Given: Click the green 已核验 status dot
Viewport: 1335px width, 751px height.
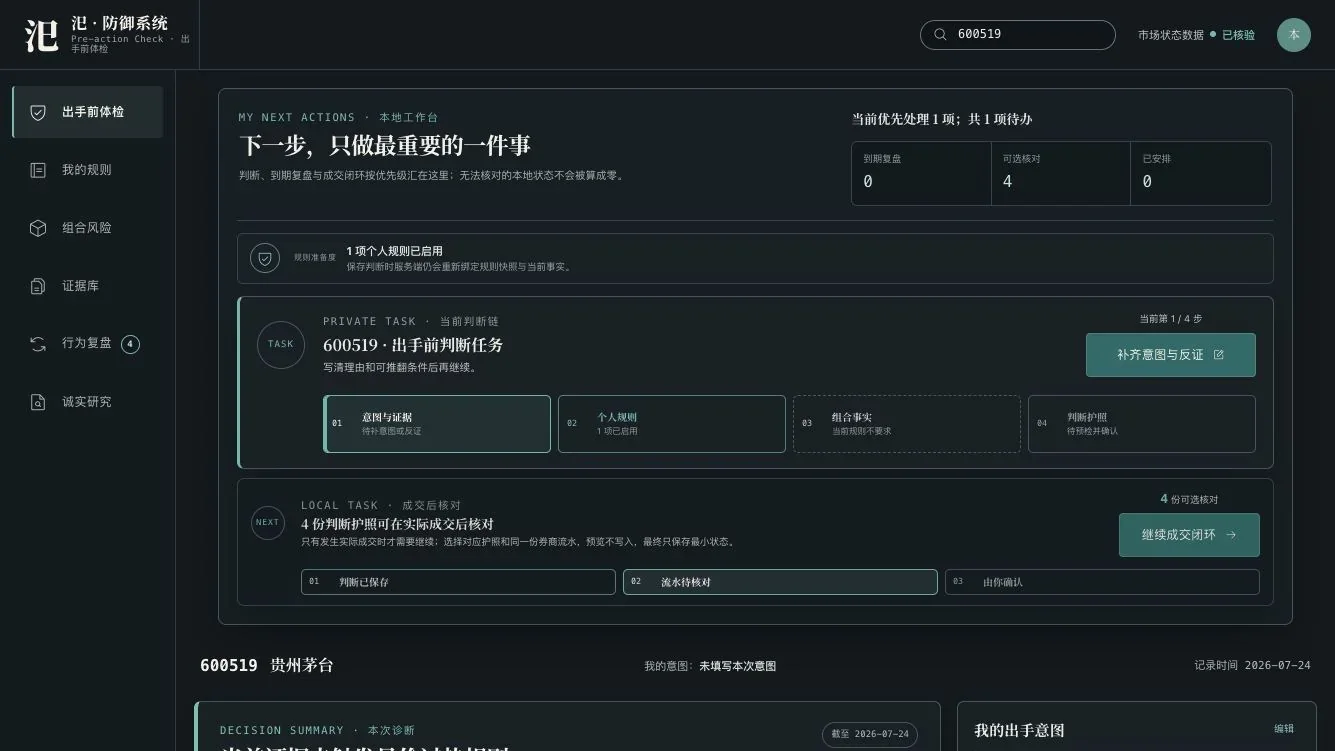Looking at the screenshot, I should point(1213,34).
